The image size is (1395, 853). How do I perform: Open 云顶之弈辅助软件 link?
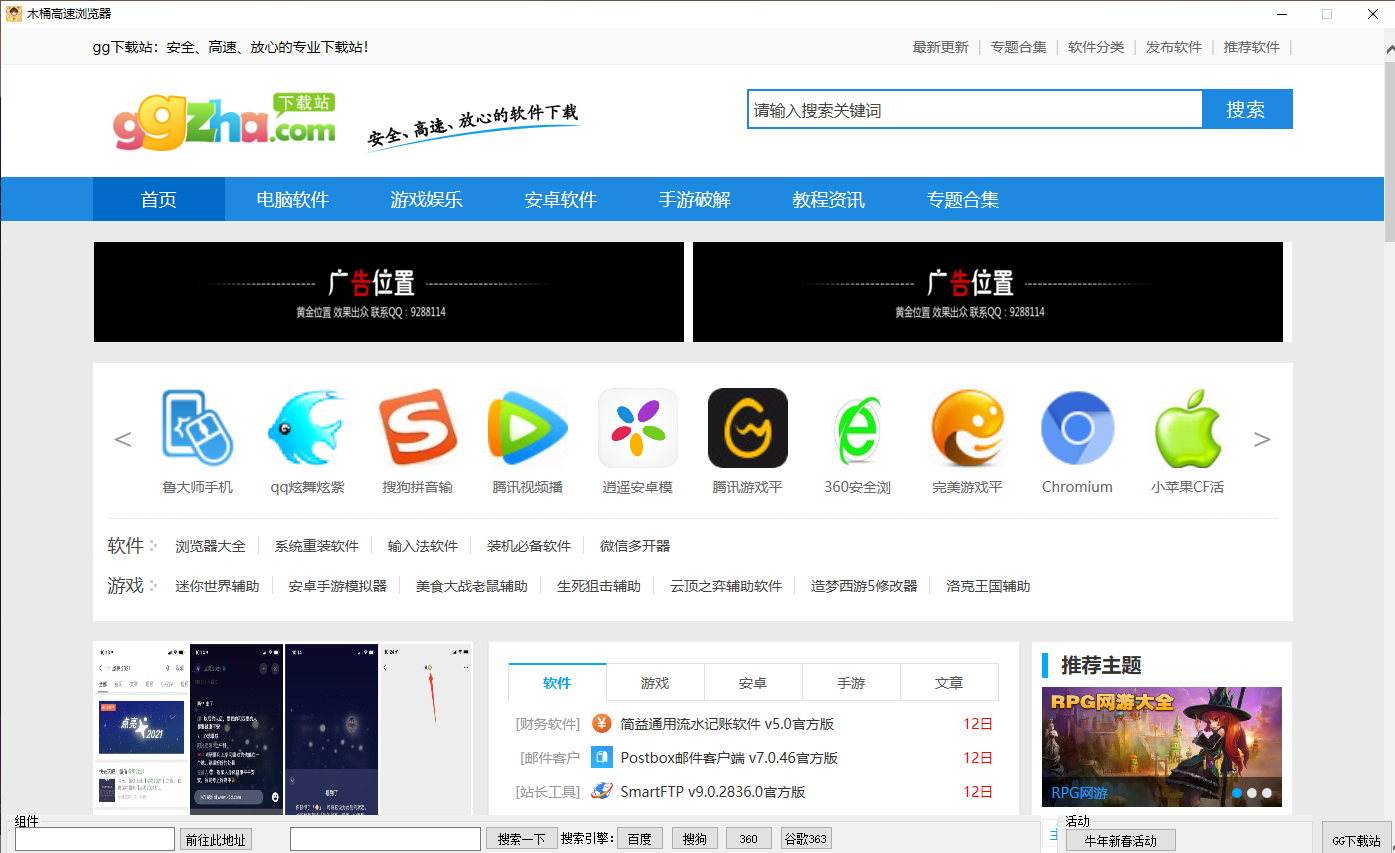point(726,586)
